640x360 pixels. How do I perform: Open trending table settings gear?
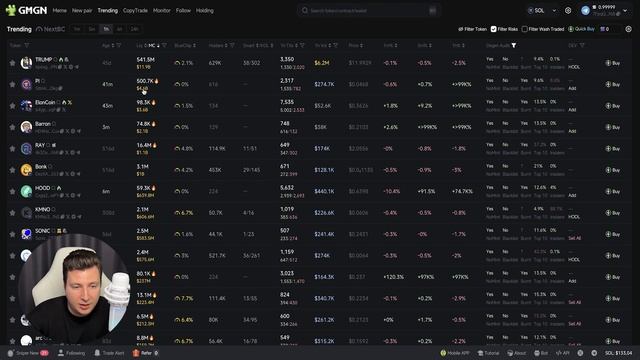click(628, 29)
